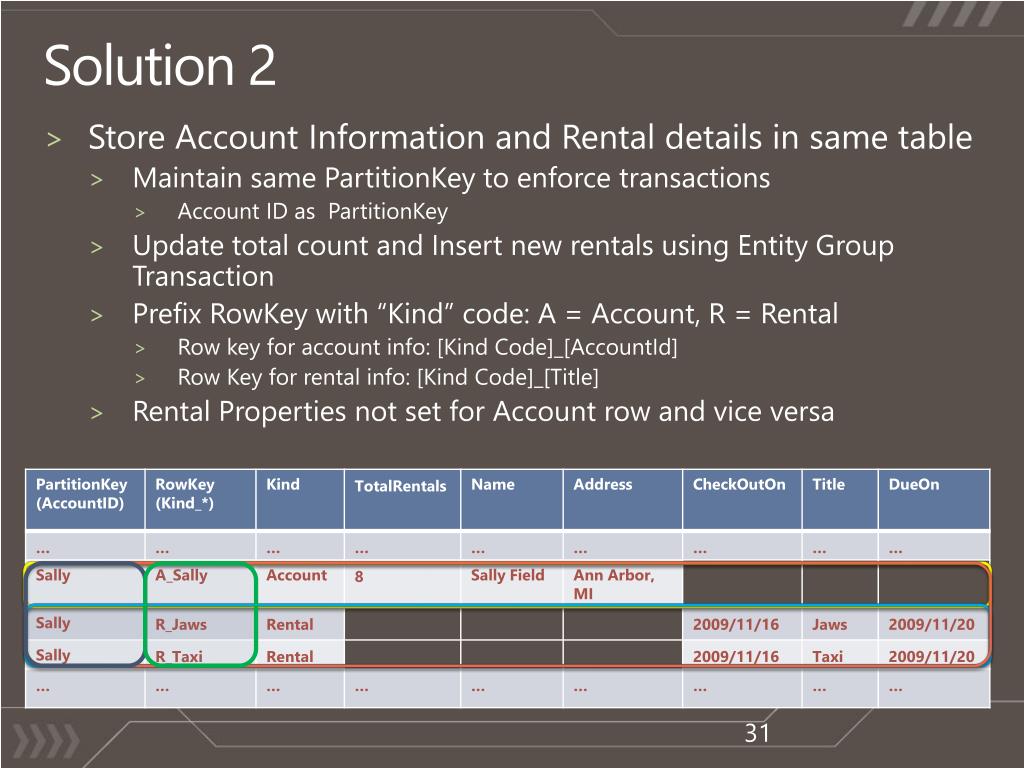
Task: Click the 'A_Sally' row key cell
Action: (200, 584)
